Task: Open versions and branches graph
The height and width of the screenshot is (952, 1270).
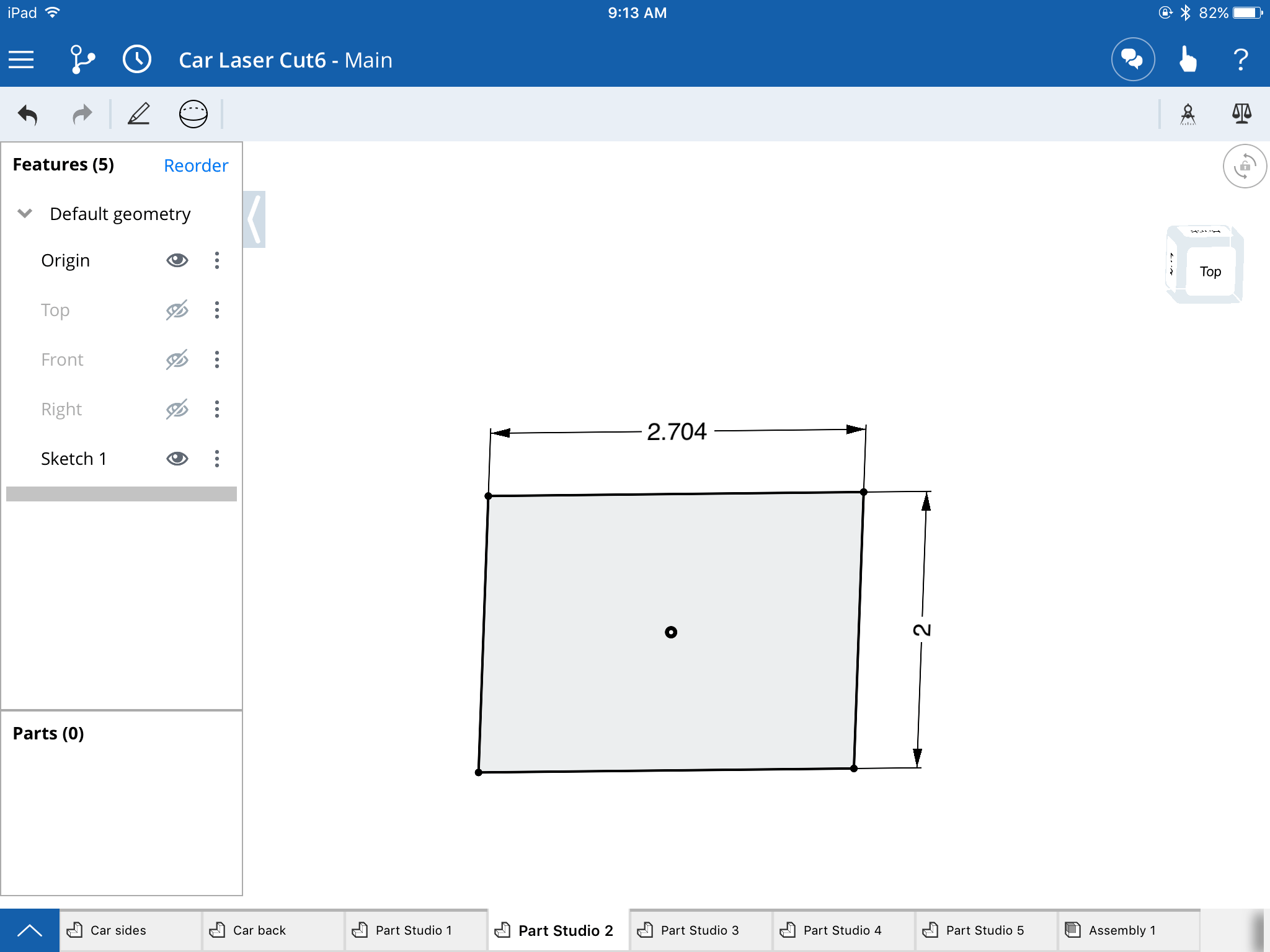Action: point(82,59)
